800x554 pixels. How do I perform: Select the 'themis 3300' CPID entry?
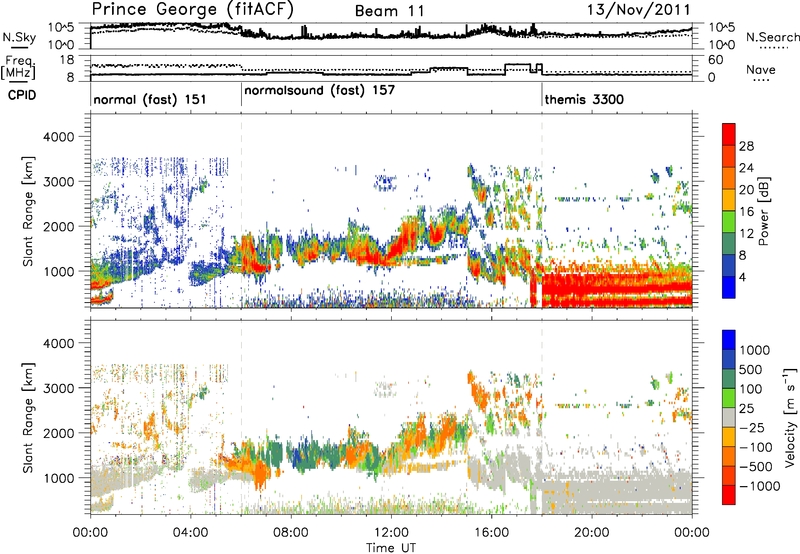pyautogui.click(x=584, y=99)
